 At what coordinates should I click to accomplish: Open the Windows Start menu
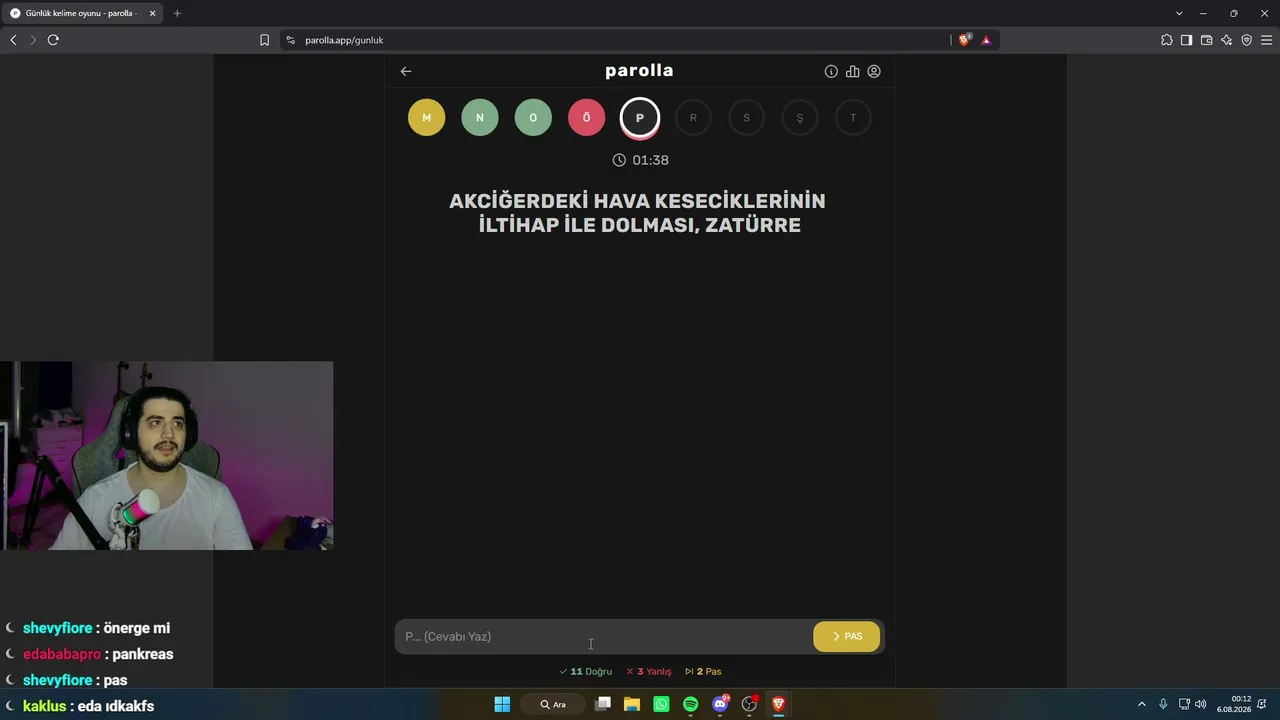[502, 704]
